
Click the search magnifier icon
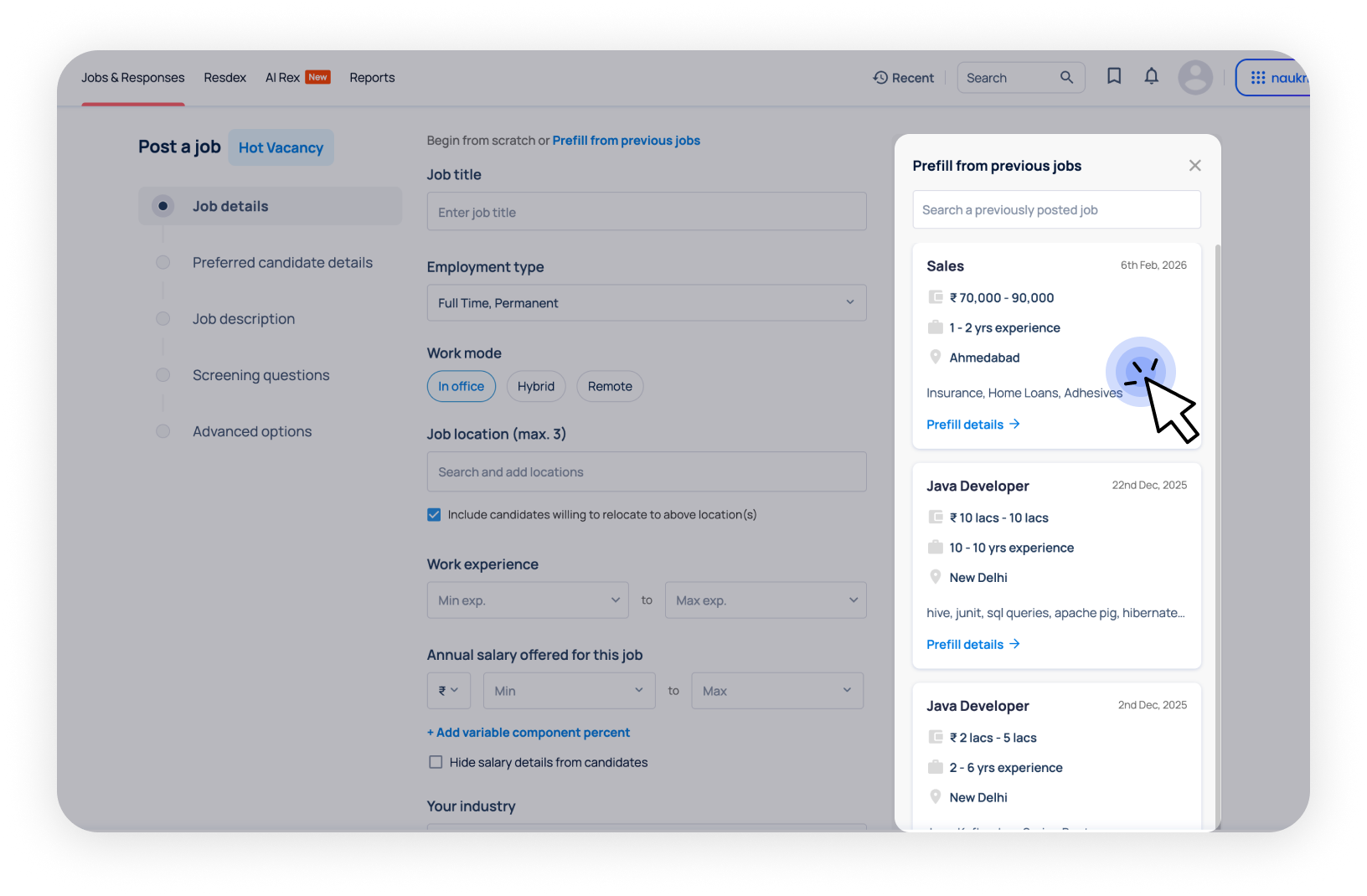click(1066, 77)
